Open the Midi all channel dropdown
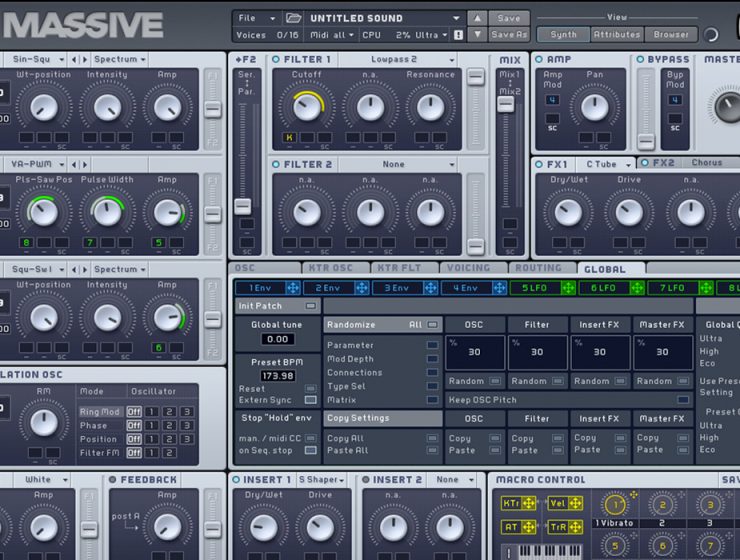Image resolution: width=740 pixels, height=560 pixels. (332, 35)
